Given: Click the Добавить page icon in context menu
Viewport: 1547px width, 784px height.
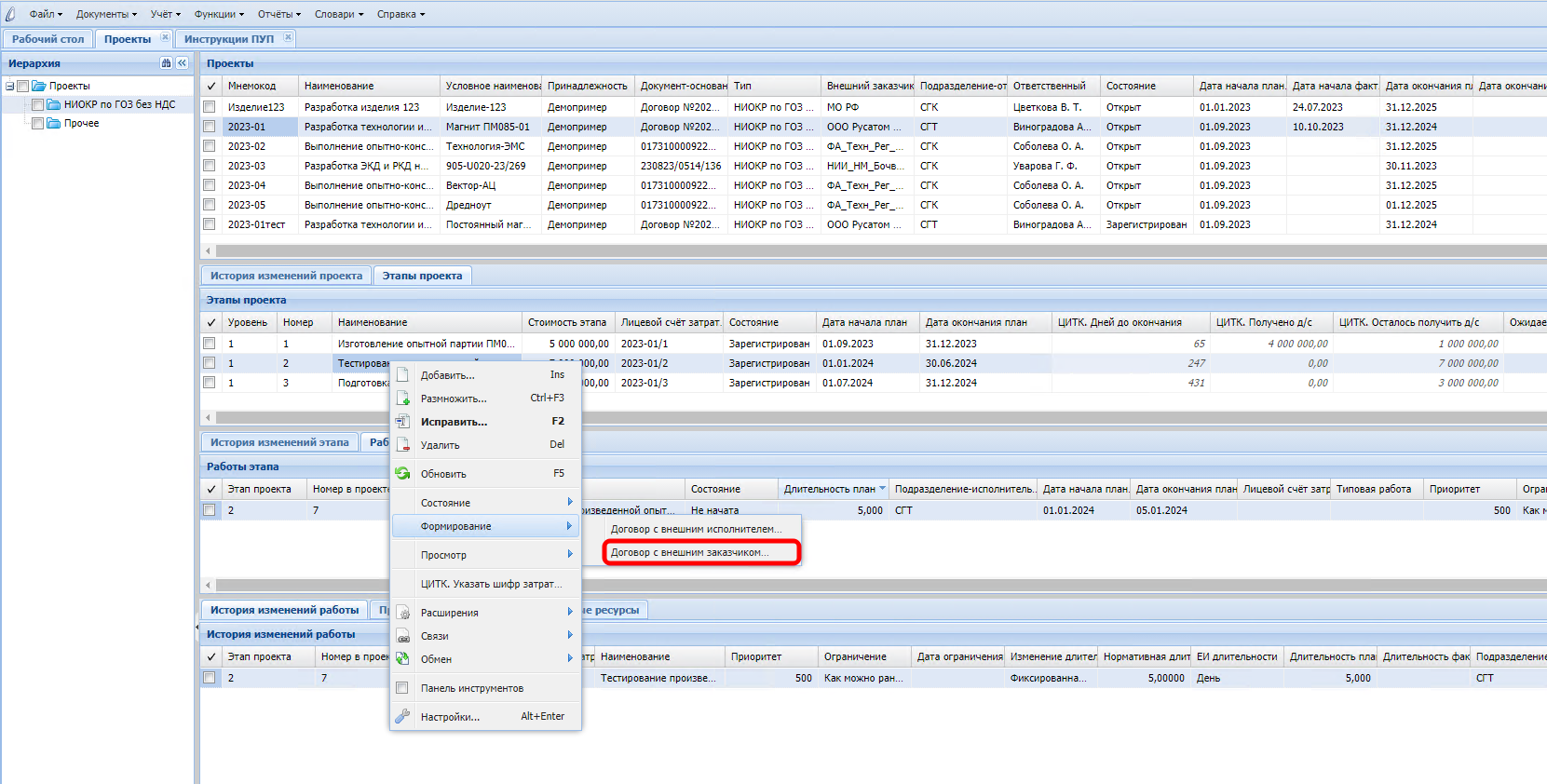Looking at the screenshot, I should tap(402, 375).
